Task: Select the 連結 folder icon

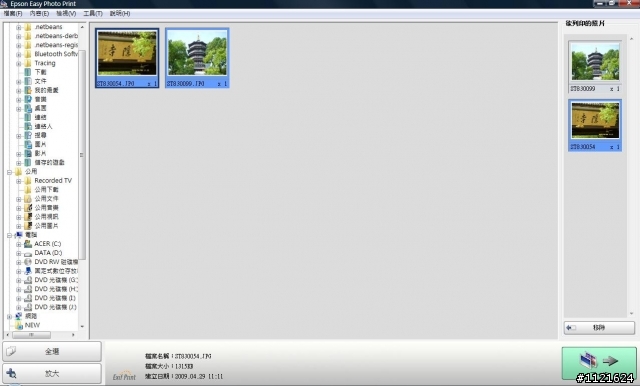Action: [28, 118]
